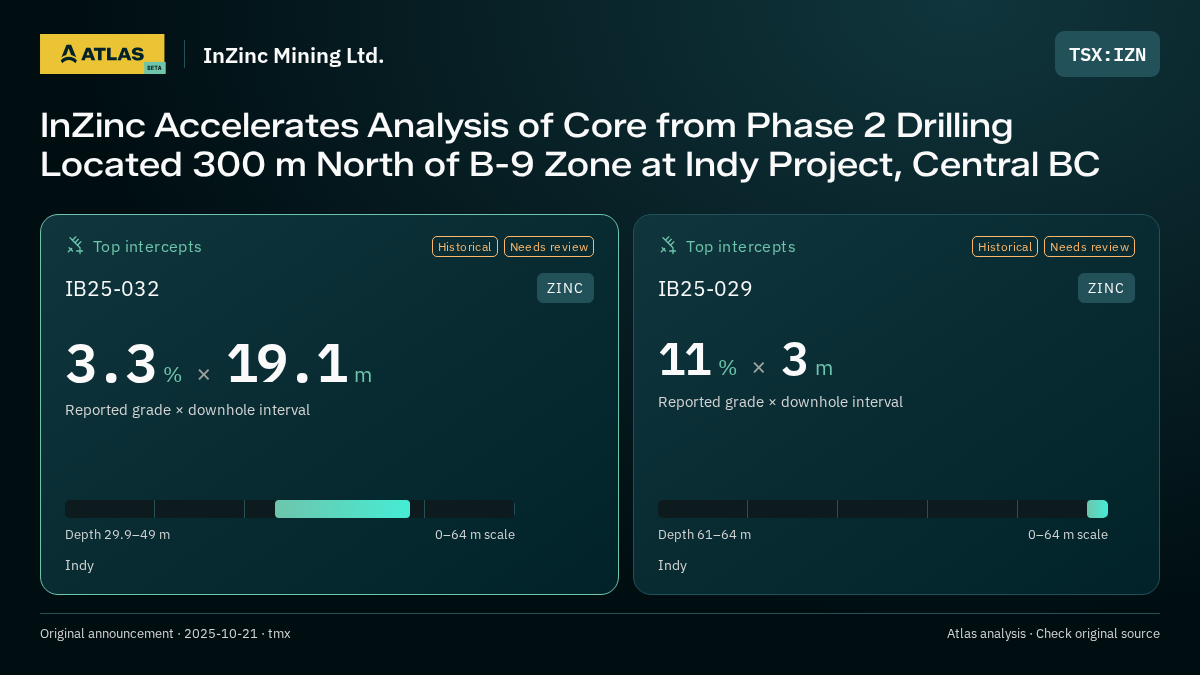The height and width of the screenshot is (675, 1200).
Task: Click the 3 m interval value
Action: tap(806, 360)
